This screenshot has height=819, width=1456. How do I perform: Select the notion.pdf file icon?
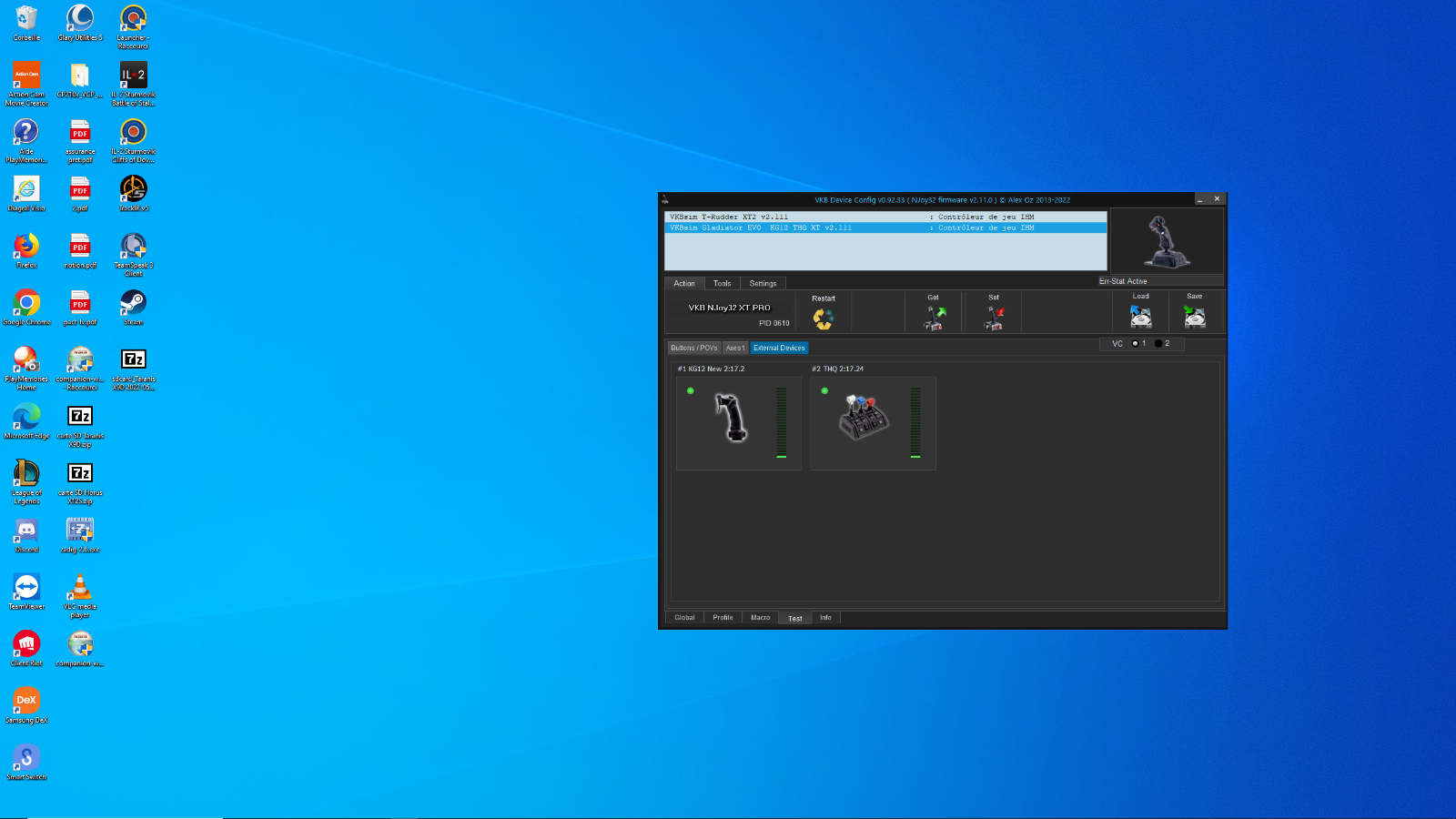pos(80,251)
